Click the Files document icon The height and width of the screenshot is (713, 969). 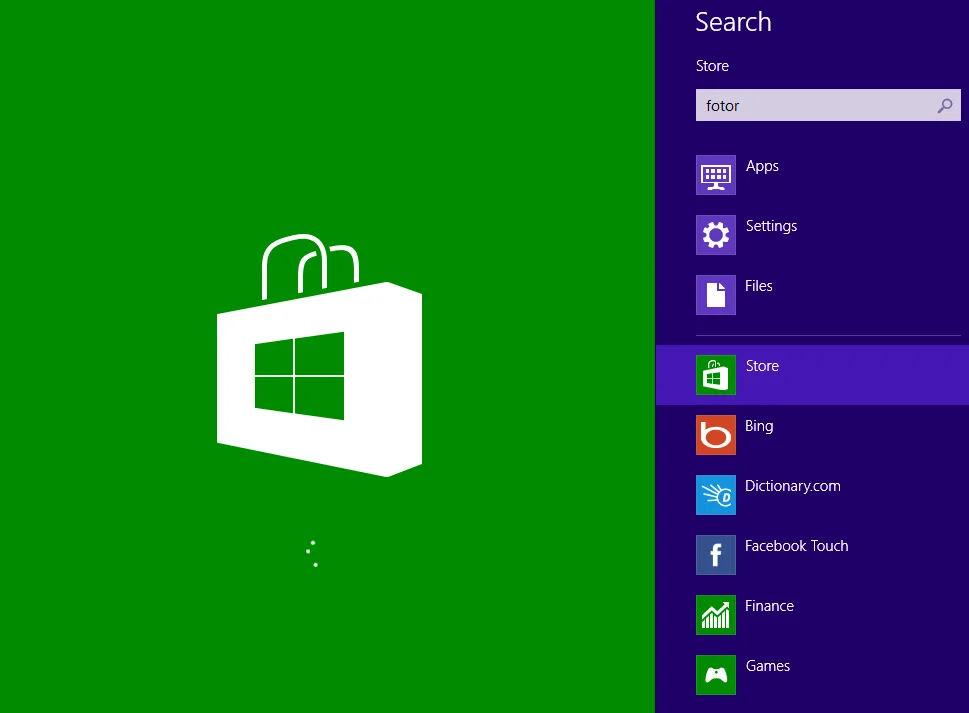pyautogui.click(x=715, y=295)
